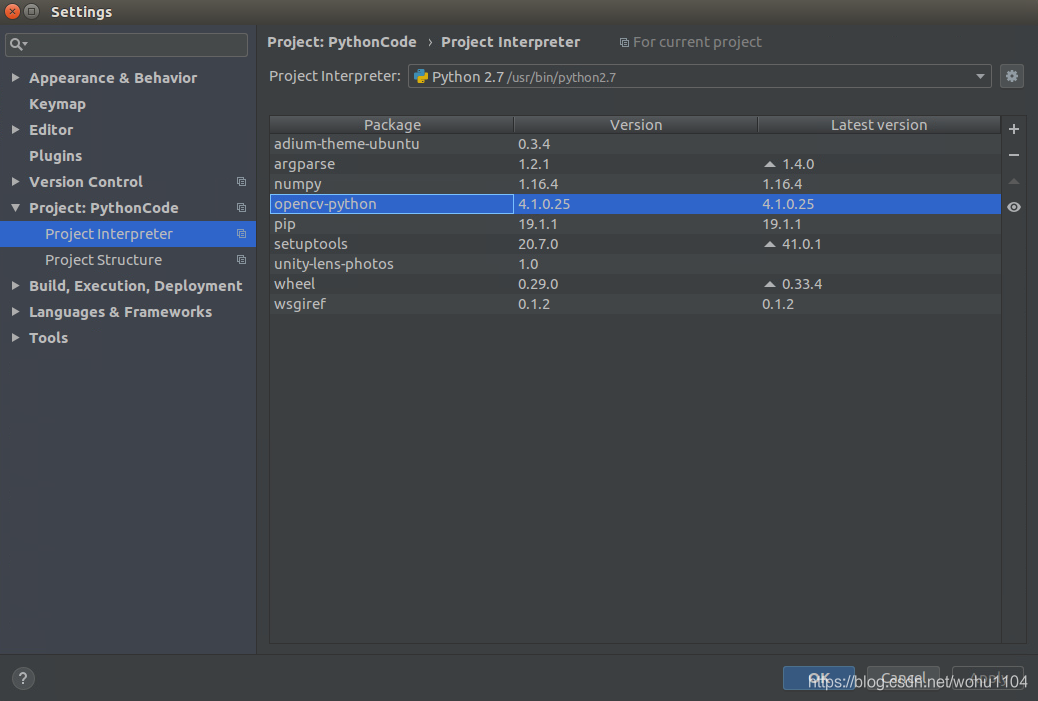
Task: Open Appearance & Behavior settings
Action: [x=113, y=77]
